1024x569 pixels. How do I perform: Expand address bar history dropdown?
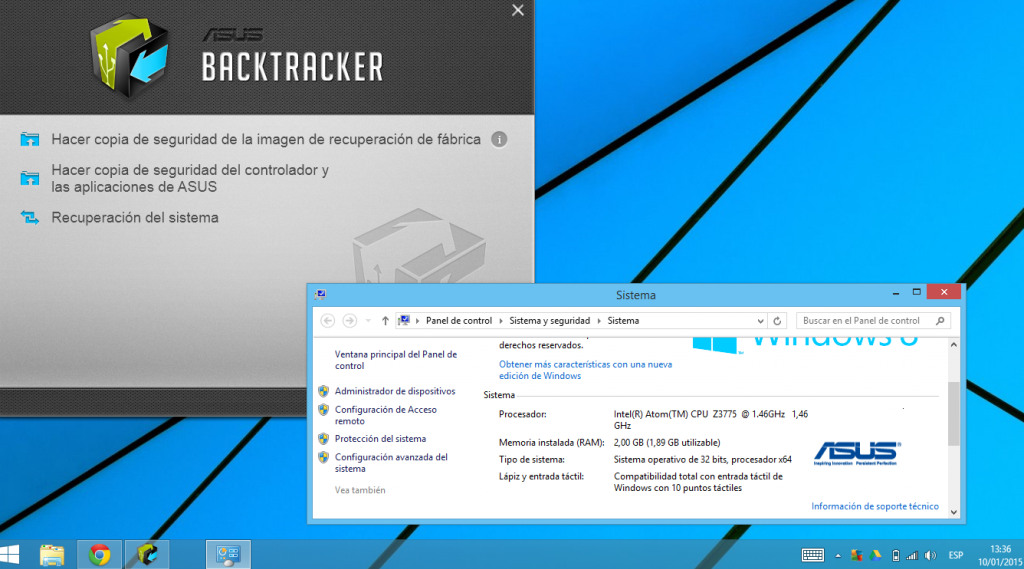(760, 321)
